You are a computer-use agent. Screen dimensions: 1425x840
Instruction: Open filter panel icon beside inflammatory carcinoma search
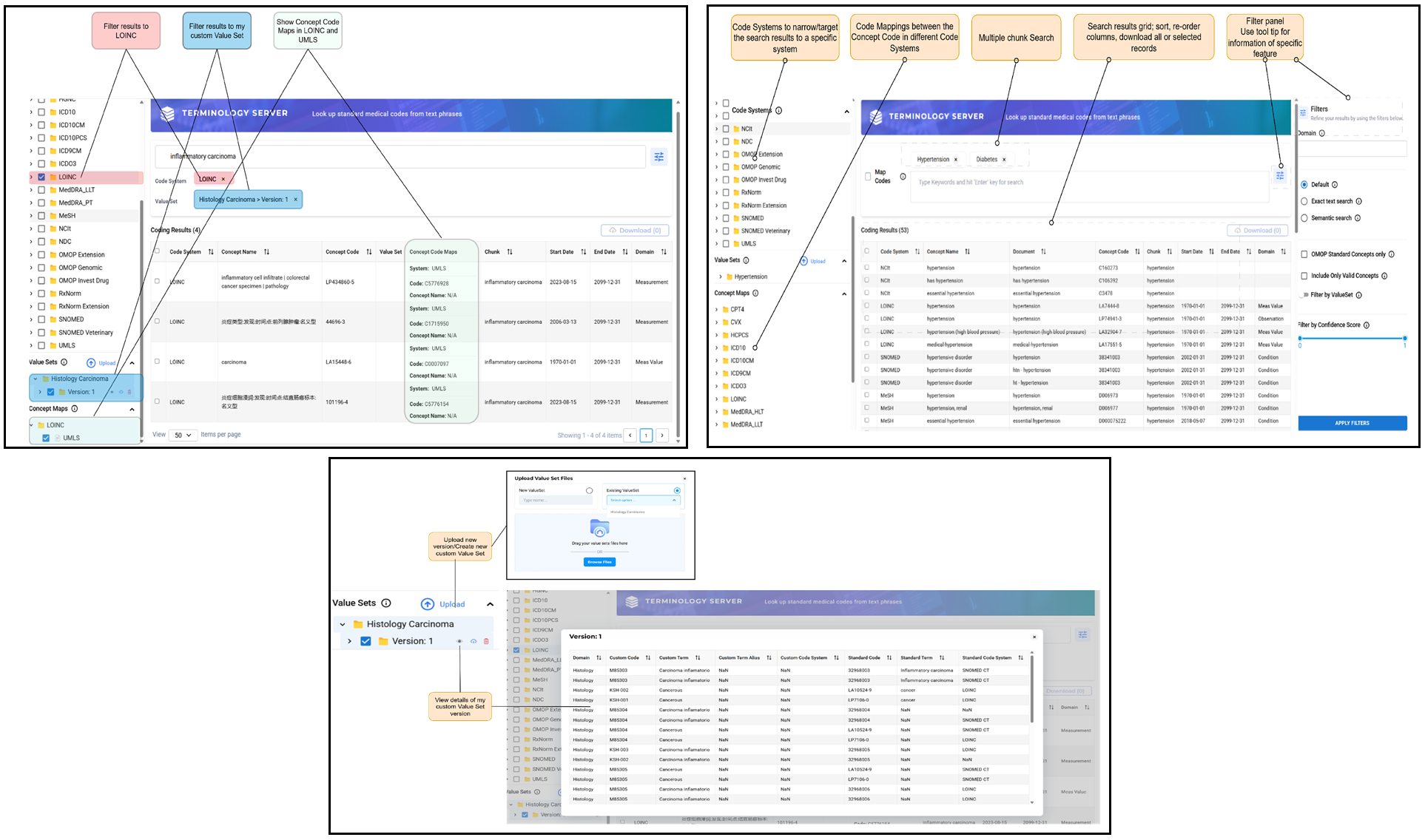(x=659, y=157)
